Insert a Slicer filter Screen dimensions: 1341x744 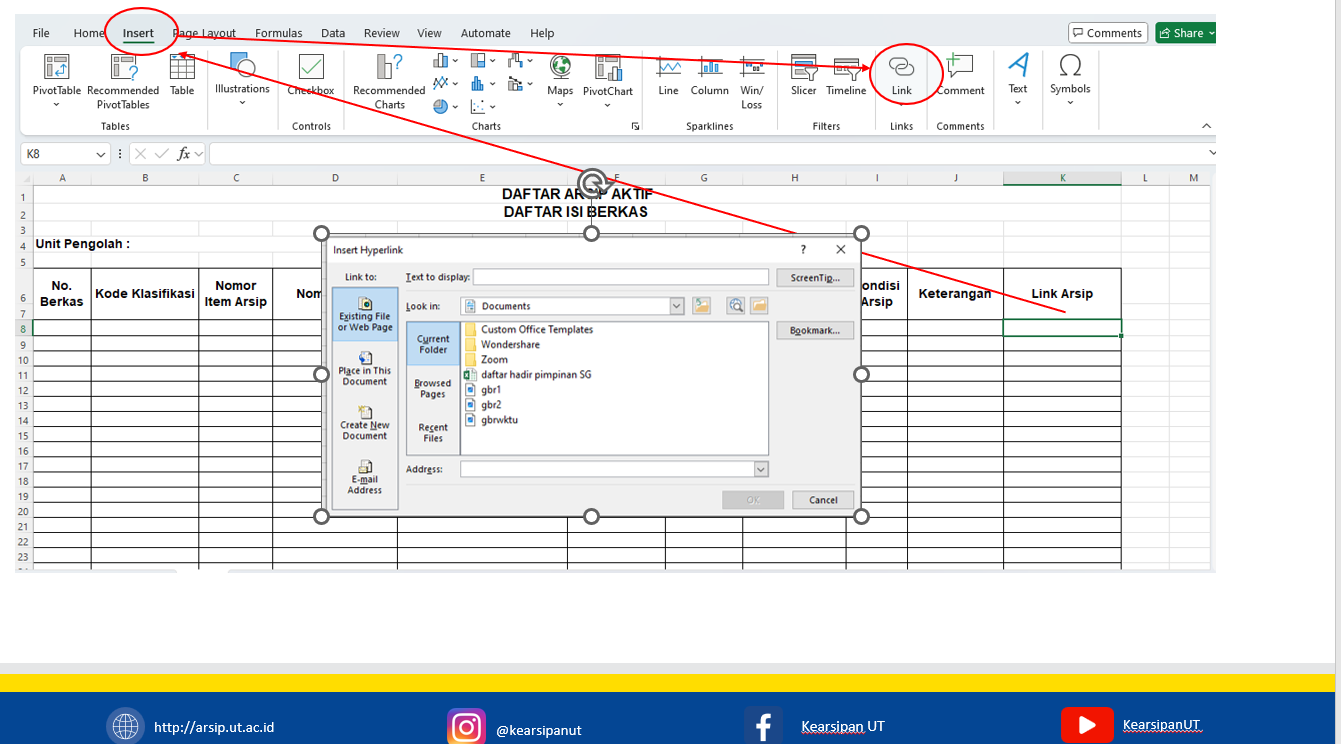804,68
